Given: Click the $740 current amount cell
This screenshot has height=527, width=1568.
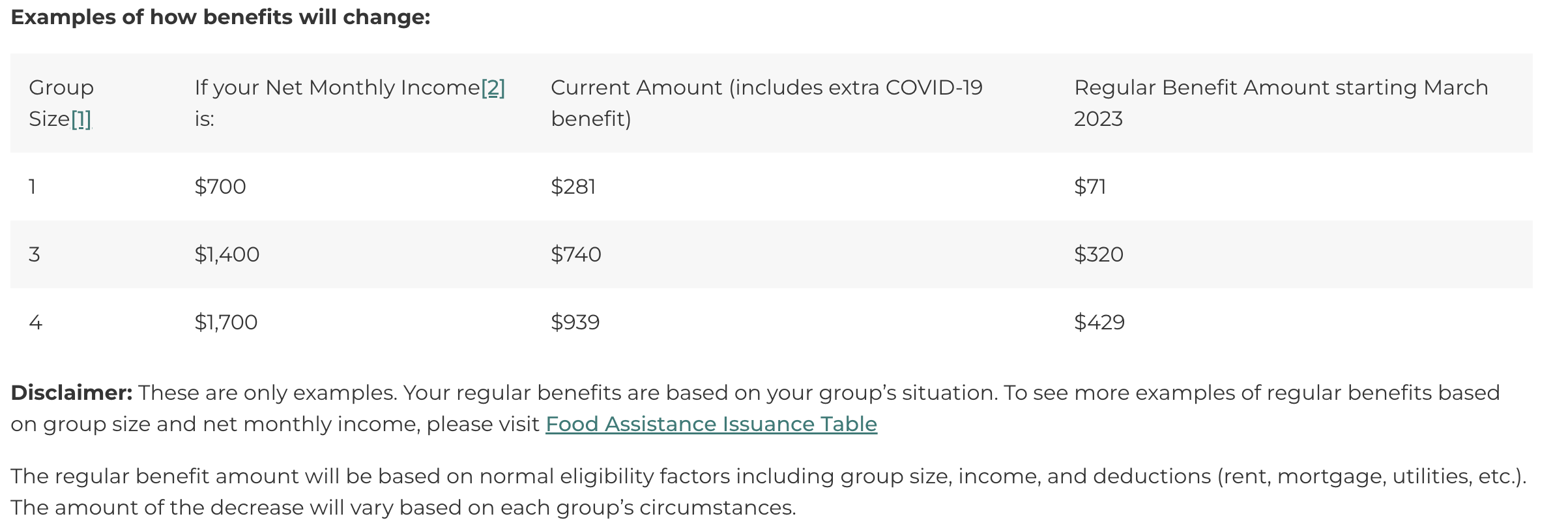Looking at the screenshot, I should click(576, 254).
